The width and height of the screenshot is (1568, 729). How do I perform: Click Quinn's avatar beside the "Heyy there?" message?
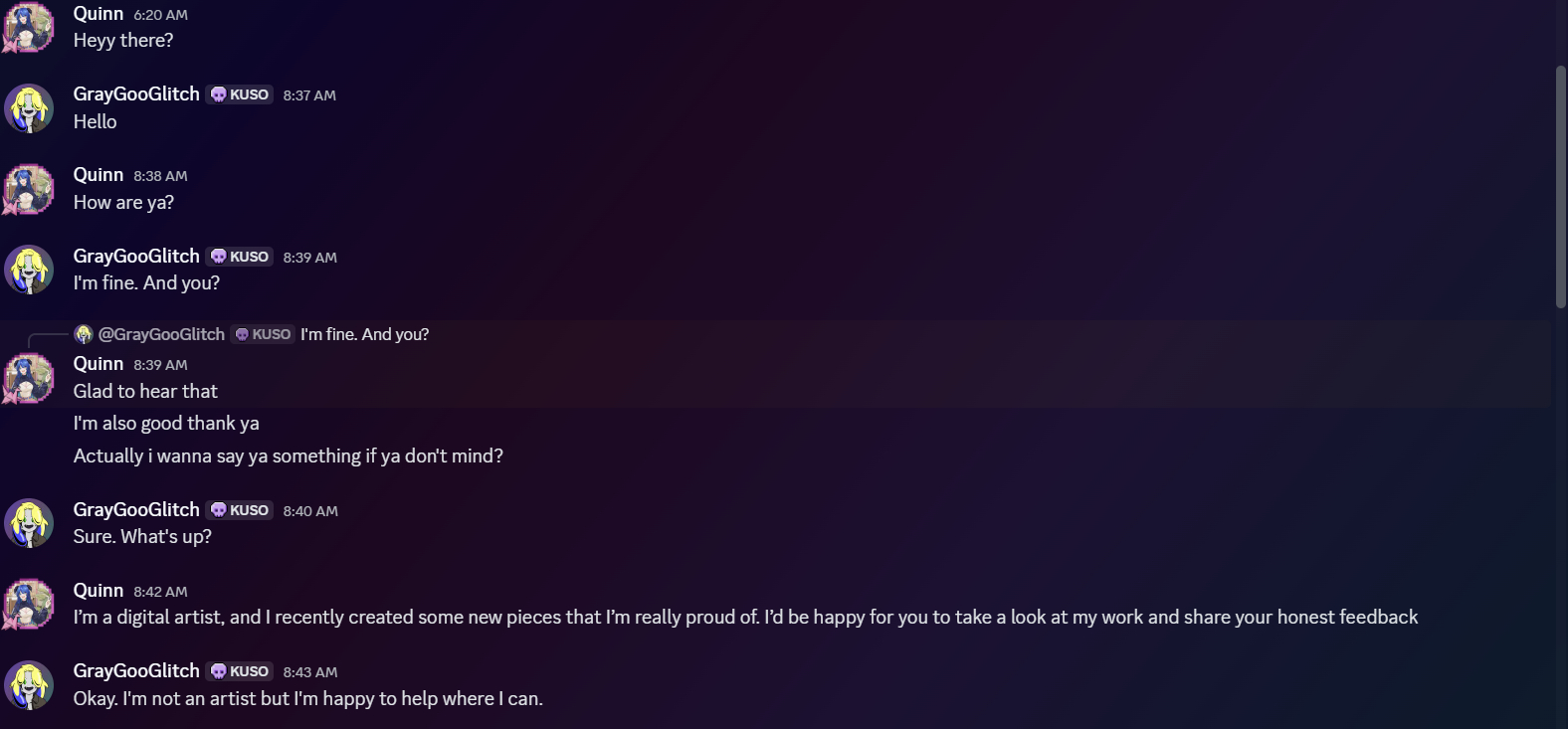[x=29, y=27]
